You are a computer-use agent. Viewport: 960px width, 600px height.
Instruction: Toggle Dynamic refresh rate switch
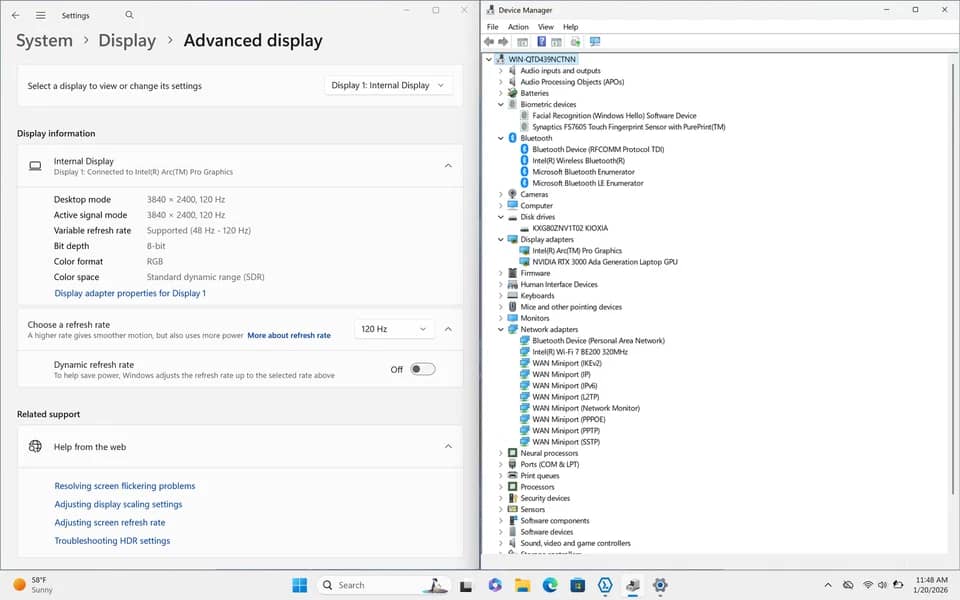pyautogui.click(x=423, y=369)
